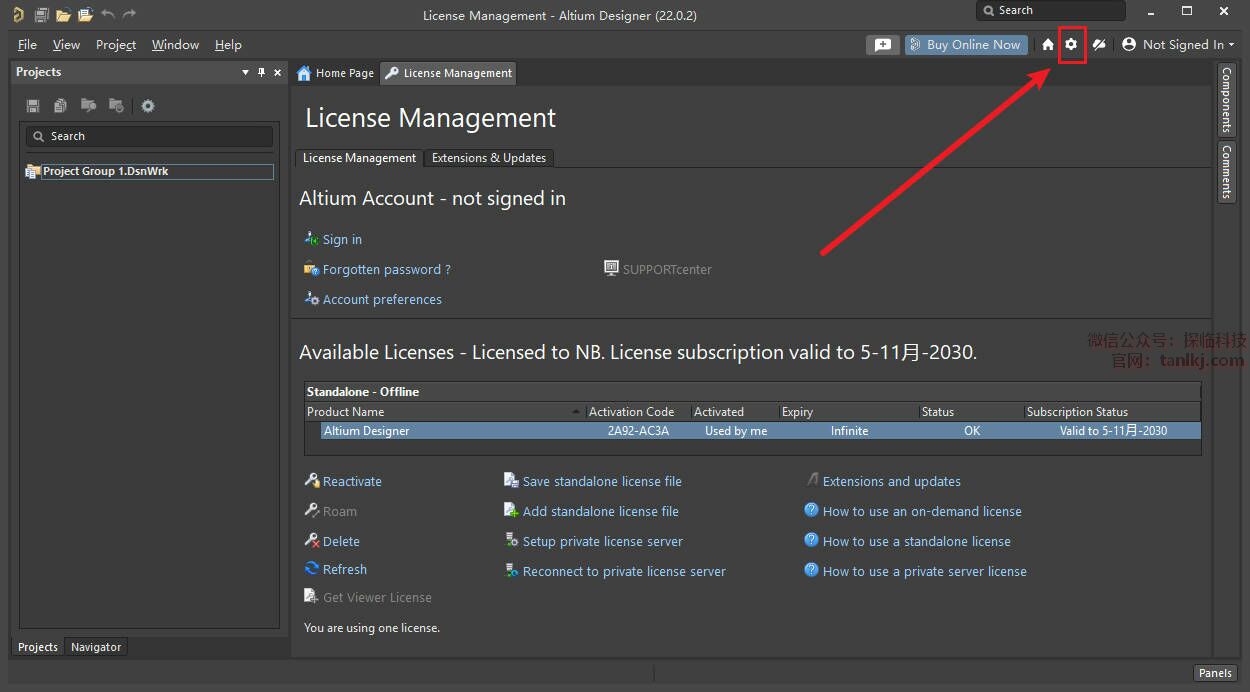Open the Projects panel dropdown arrow
This screenshot has width=1250, height=692.
tap(246, 72)
